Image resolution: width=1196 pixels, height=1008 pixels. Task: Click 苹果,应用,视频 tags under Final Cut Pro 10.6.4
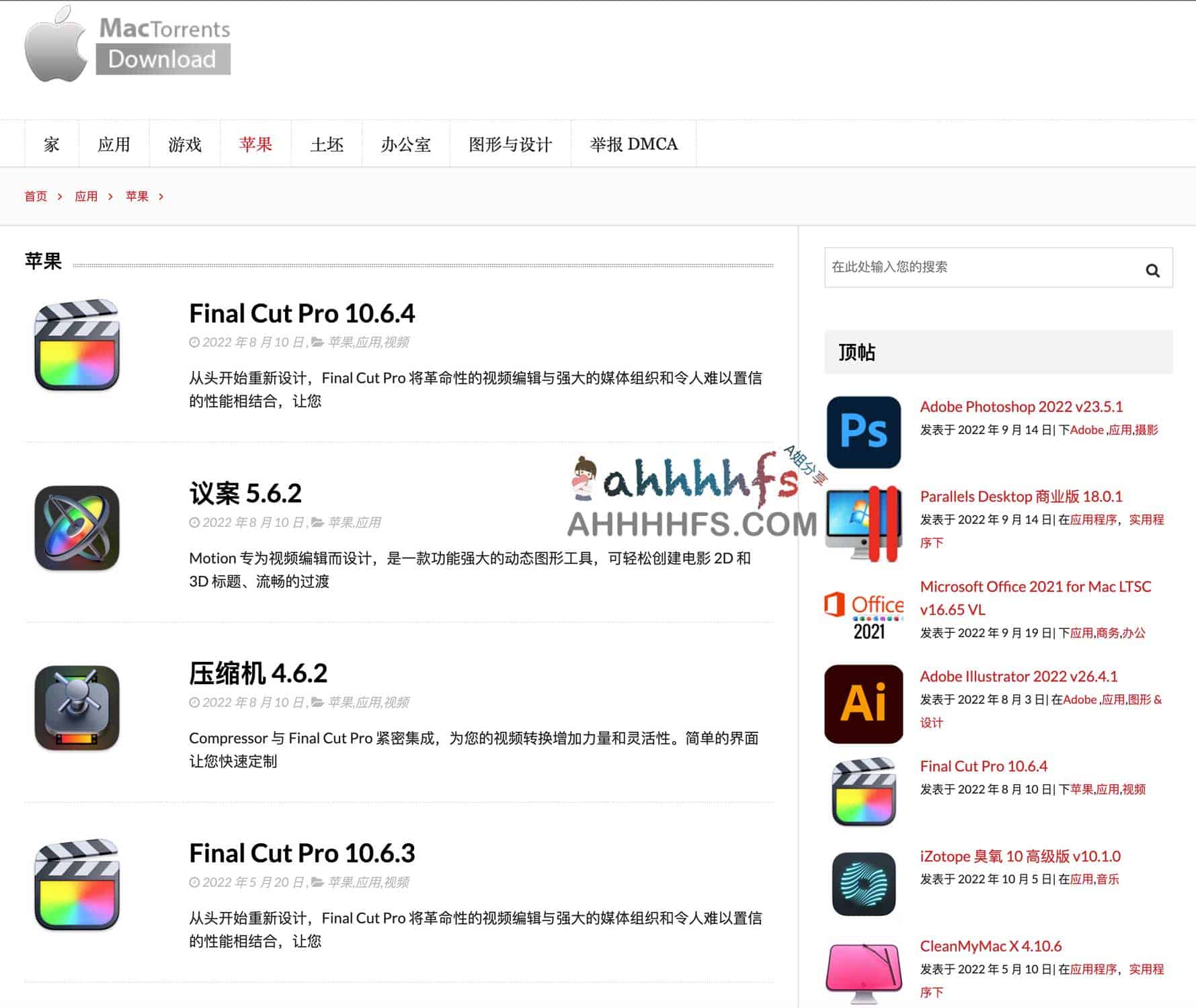coord(368,342)
